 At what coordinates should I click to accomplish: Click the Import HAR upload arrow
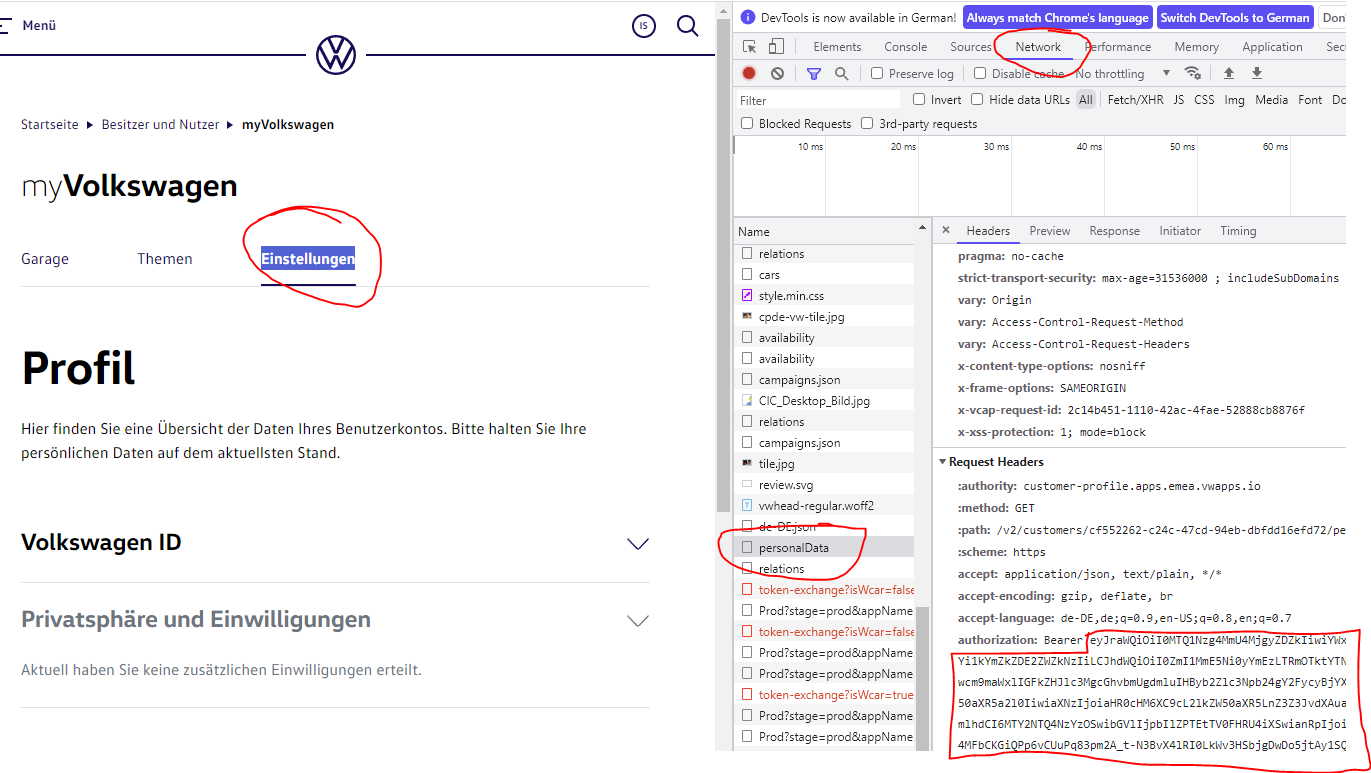[x=1229, y=73]
